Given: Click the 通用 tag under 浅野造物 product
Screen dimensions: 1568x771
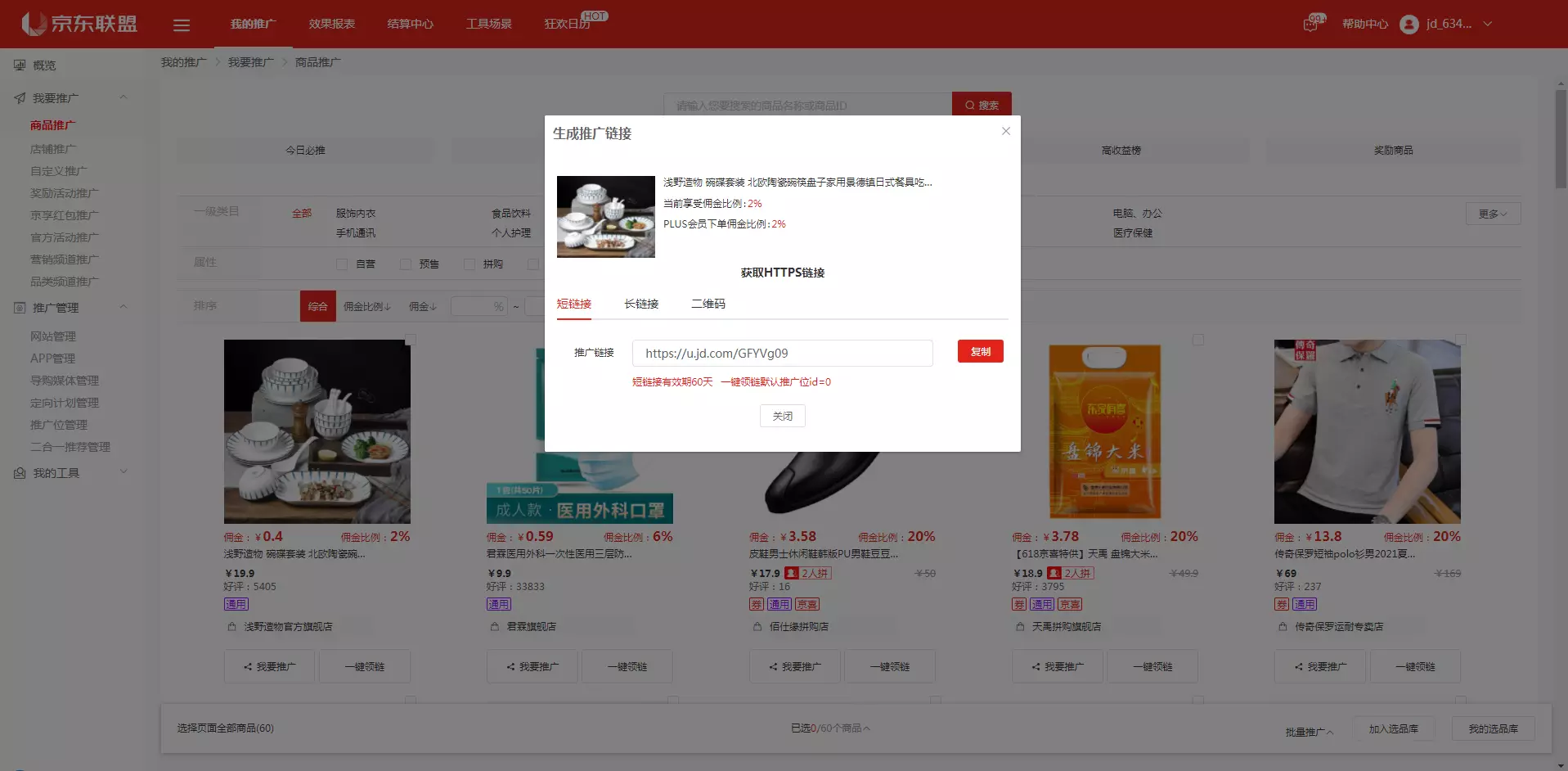Looking at the screenshot, I should click(236, 604).
